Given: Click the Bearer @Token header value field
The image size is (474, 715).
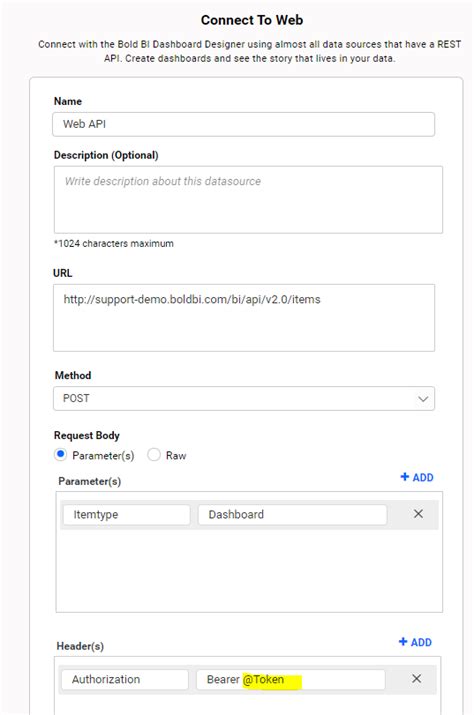Looking at the screenshot, I should coord(291,679).
